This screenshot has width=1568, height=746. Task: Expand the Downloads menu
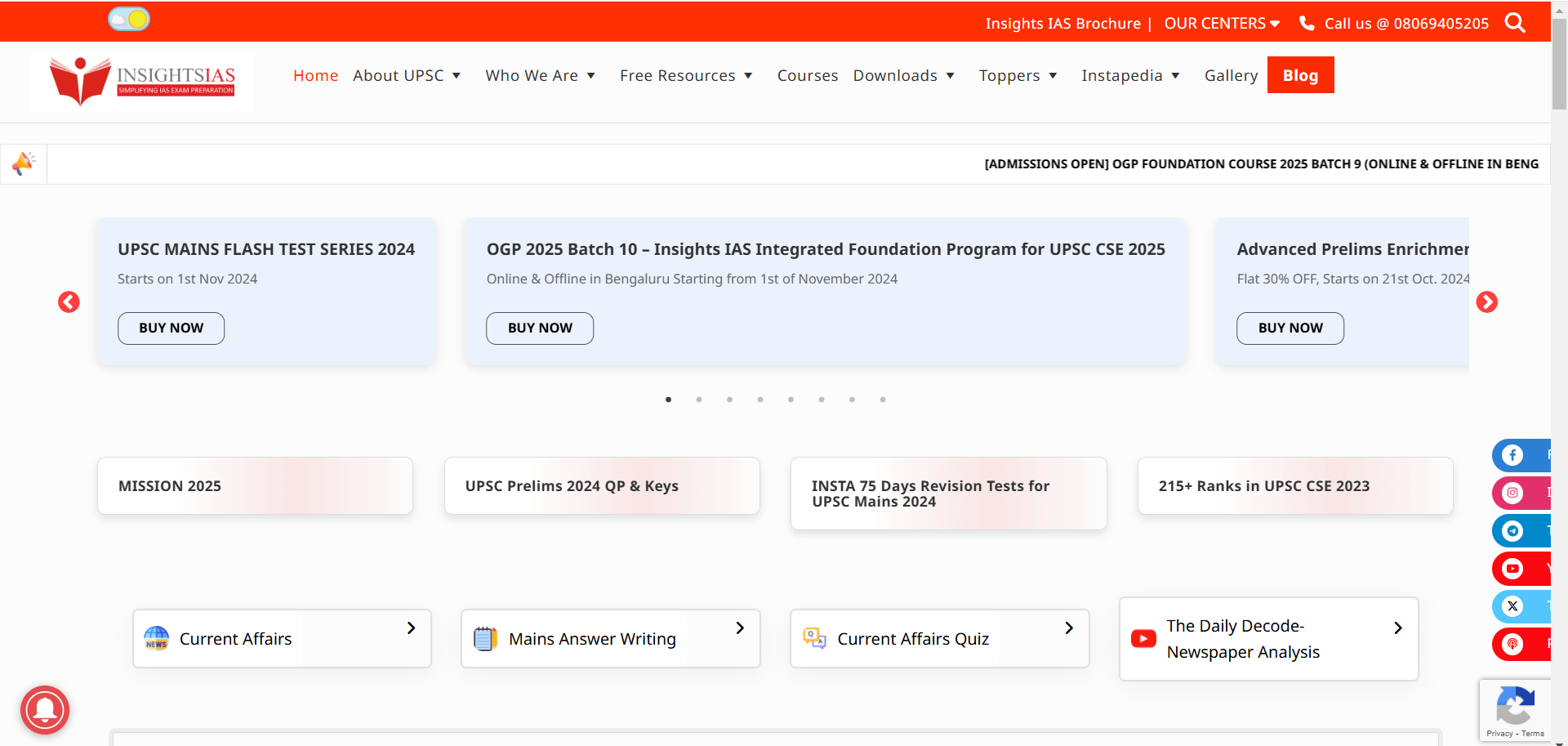tap(904, 75)
